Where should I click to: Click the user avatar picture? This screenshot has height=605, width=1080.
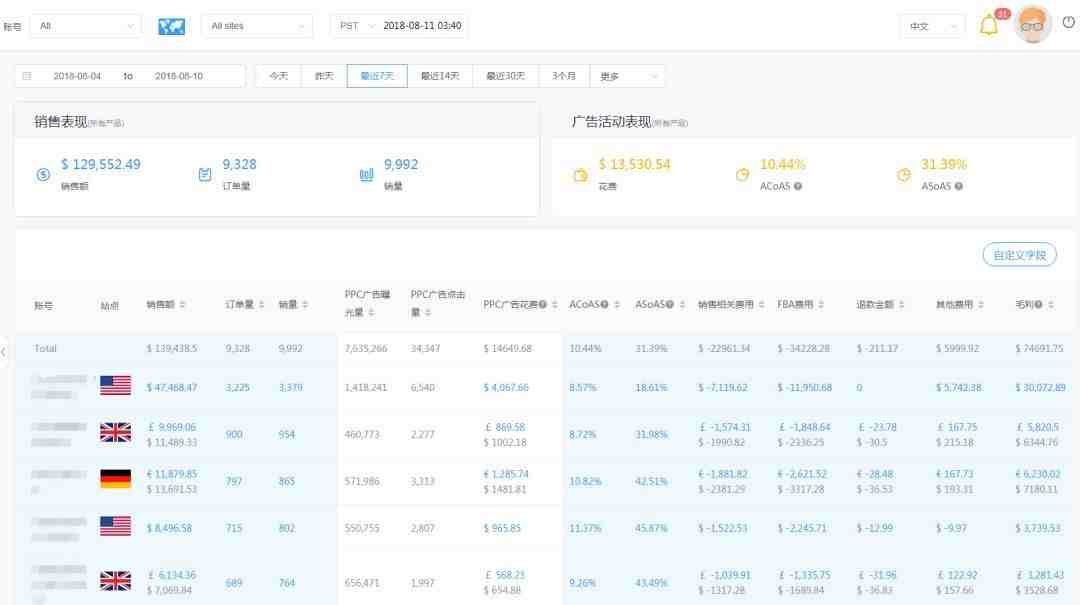(x=1032, y=25)
